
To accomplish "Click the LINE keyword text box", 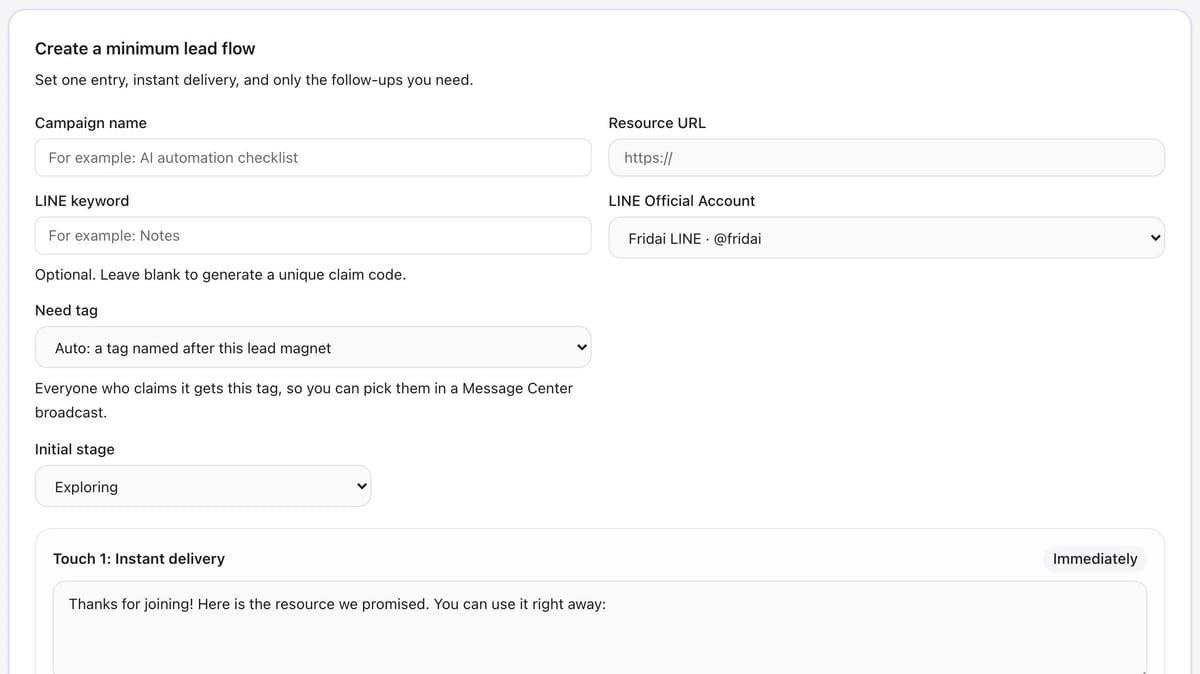I will pos(313,236).
